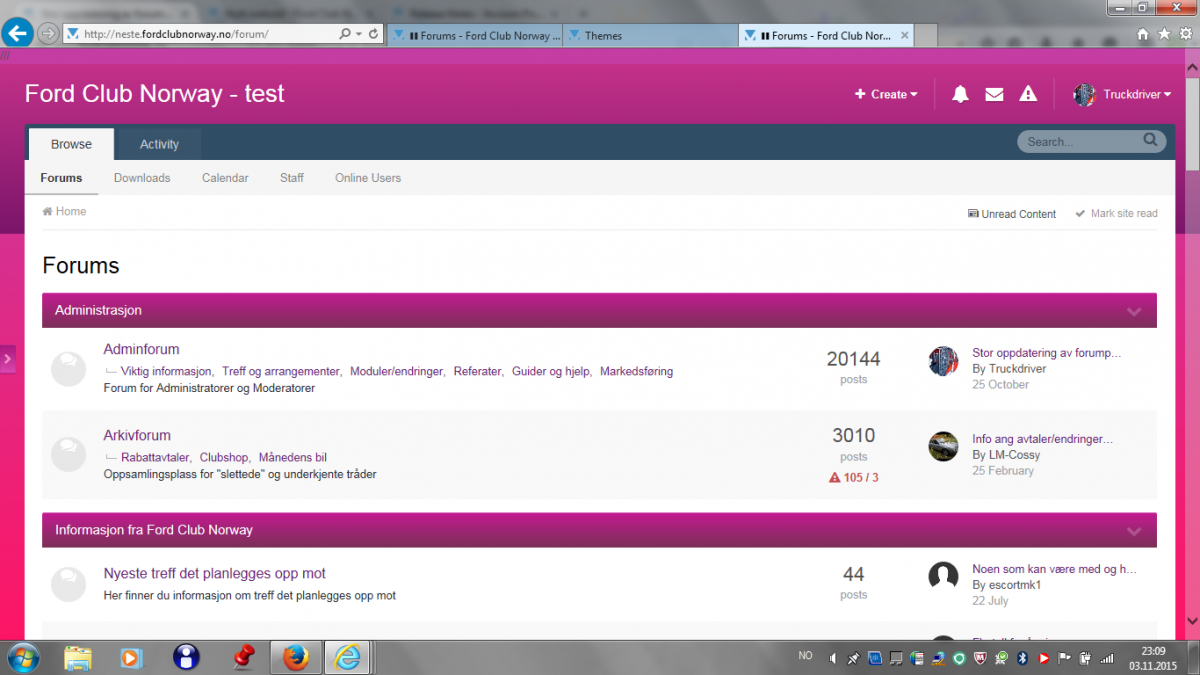Open the left side panel arrow tab
Image resolution: width=1200 pixels, height=675 pixels.
[x=8, y=358]
